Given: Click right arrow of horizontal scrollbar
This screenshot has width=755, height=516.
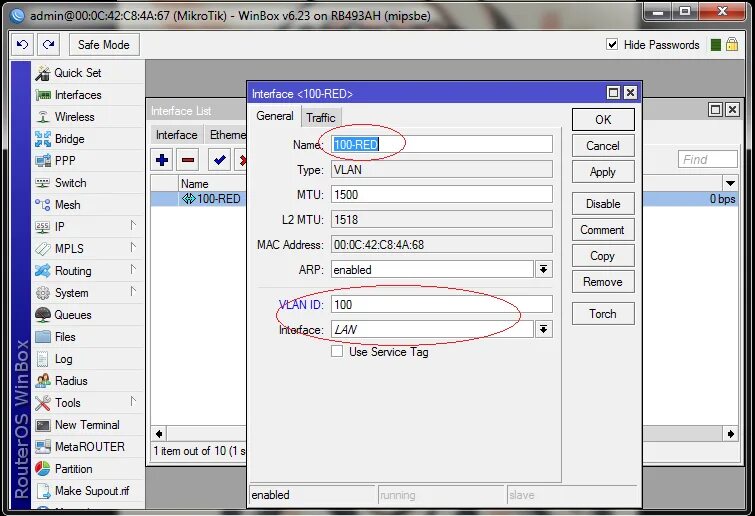Looking at the screenshot, I should 730,434.
